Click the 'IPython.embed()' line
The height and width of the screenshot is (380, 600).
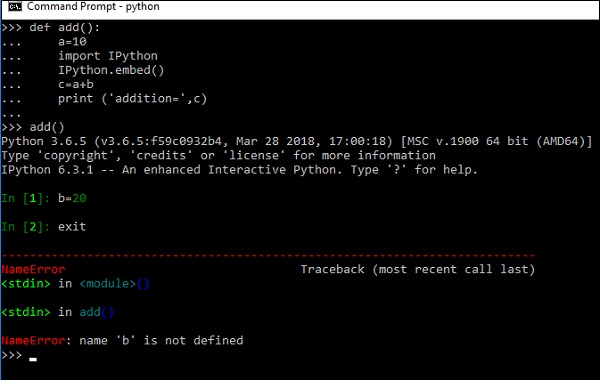[x=111, y=70]
